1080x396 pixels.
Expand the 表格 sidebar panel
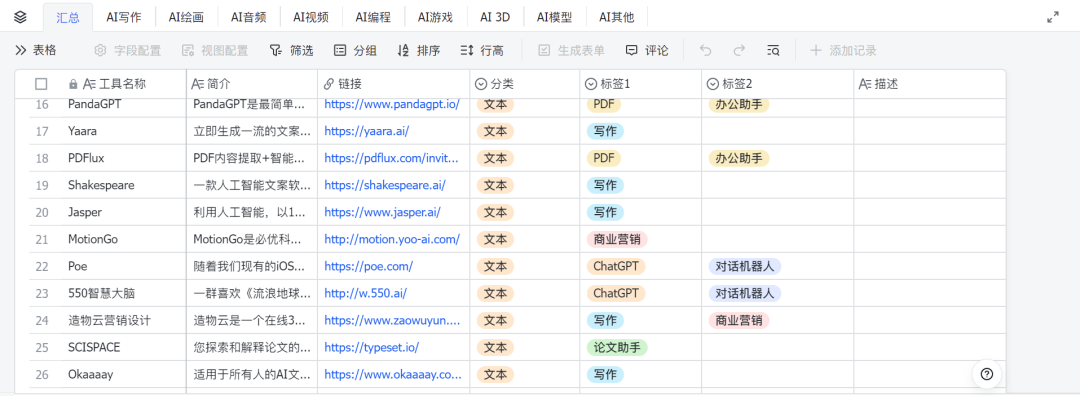[35, 50]
